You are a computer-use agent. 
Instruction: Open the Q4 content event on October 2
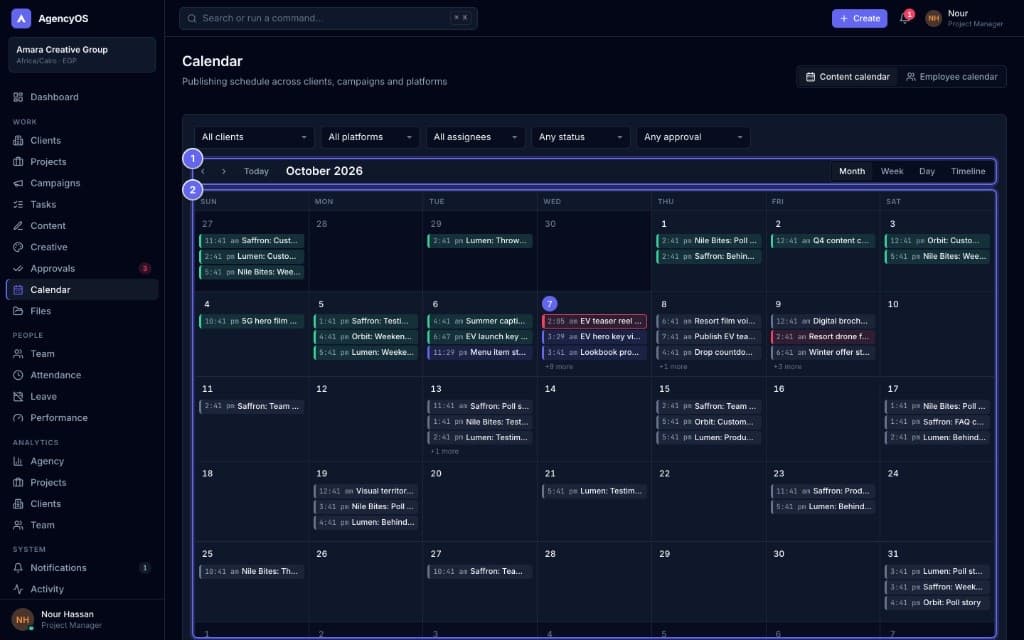823,241
